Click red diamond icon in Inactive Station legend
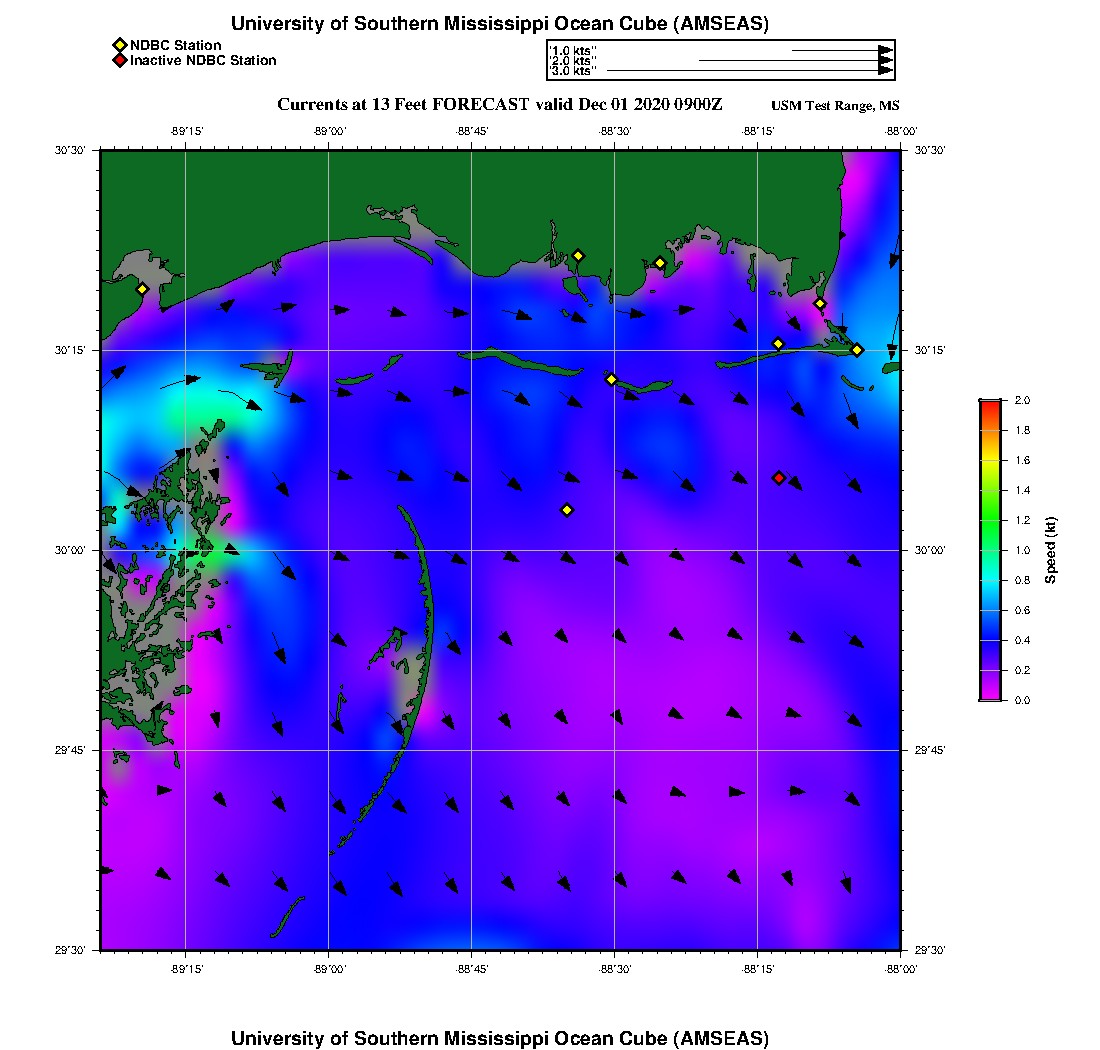 click(119, 61)
